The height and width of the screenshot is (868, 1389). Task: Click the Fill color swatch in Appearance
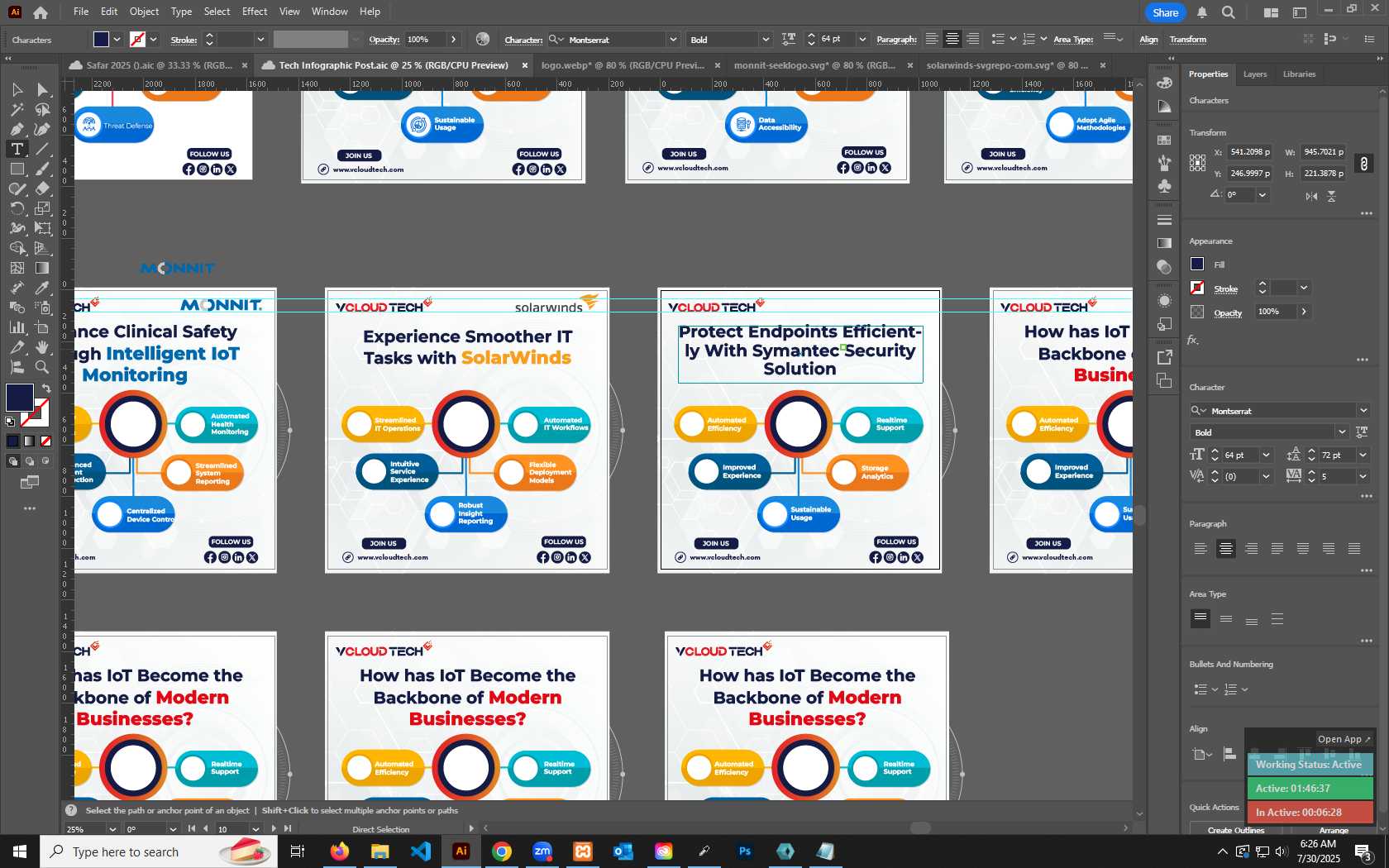[1196, 264]
